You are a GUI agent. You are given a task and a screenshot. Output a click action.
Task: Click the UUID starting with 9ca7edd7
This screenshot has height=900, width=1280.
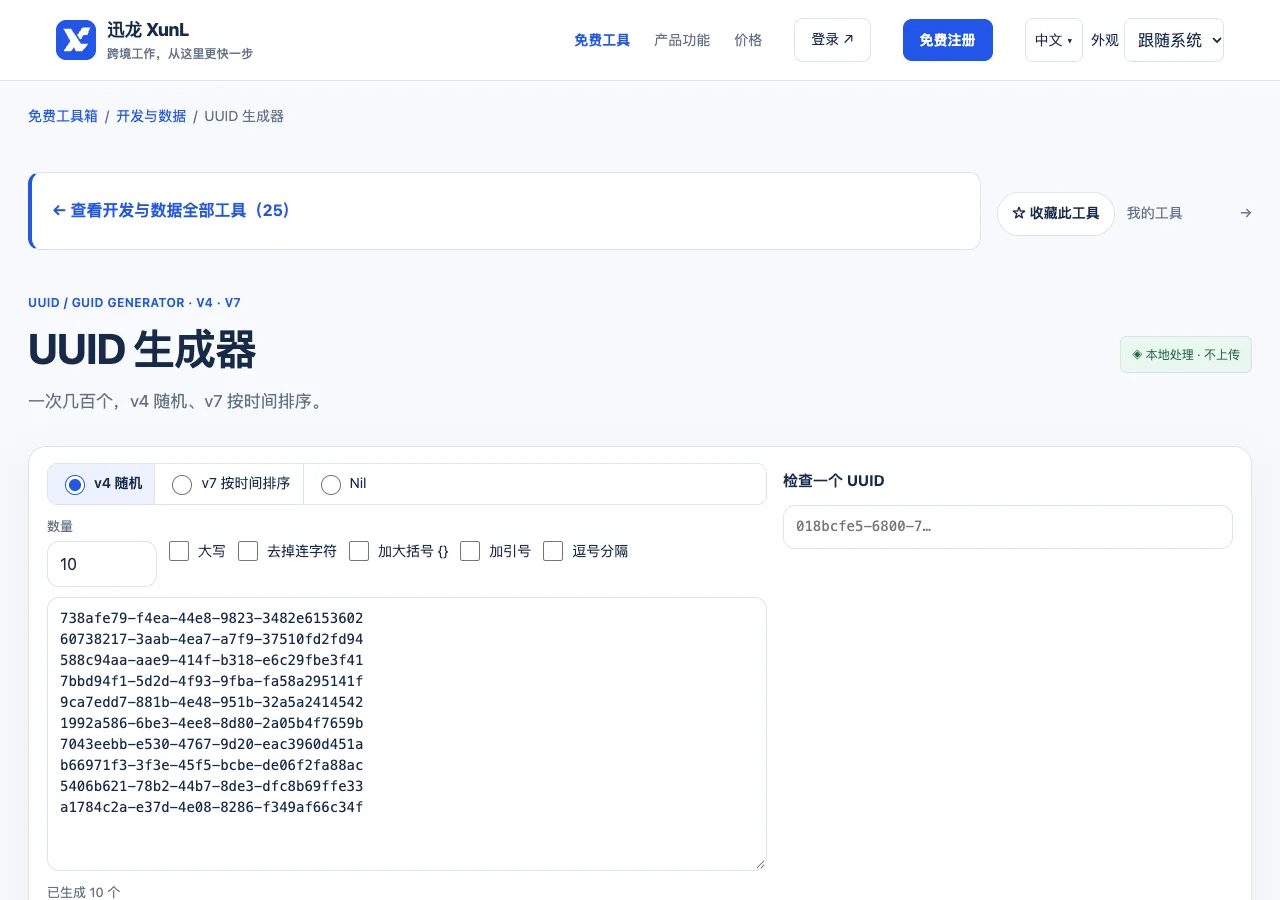tap(212, 702)
